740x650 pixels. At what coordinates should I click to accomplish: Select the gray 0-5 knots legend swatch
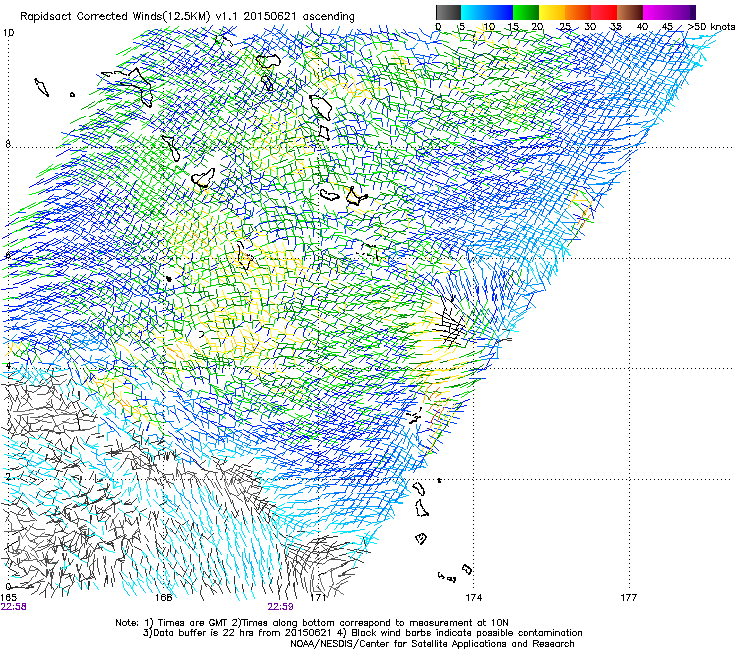click(x=448, y=12)
